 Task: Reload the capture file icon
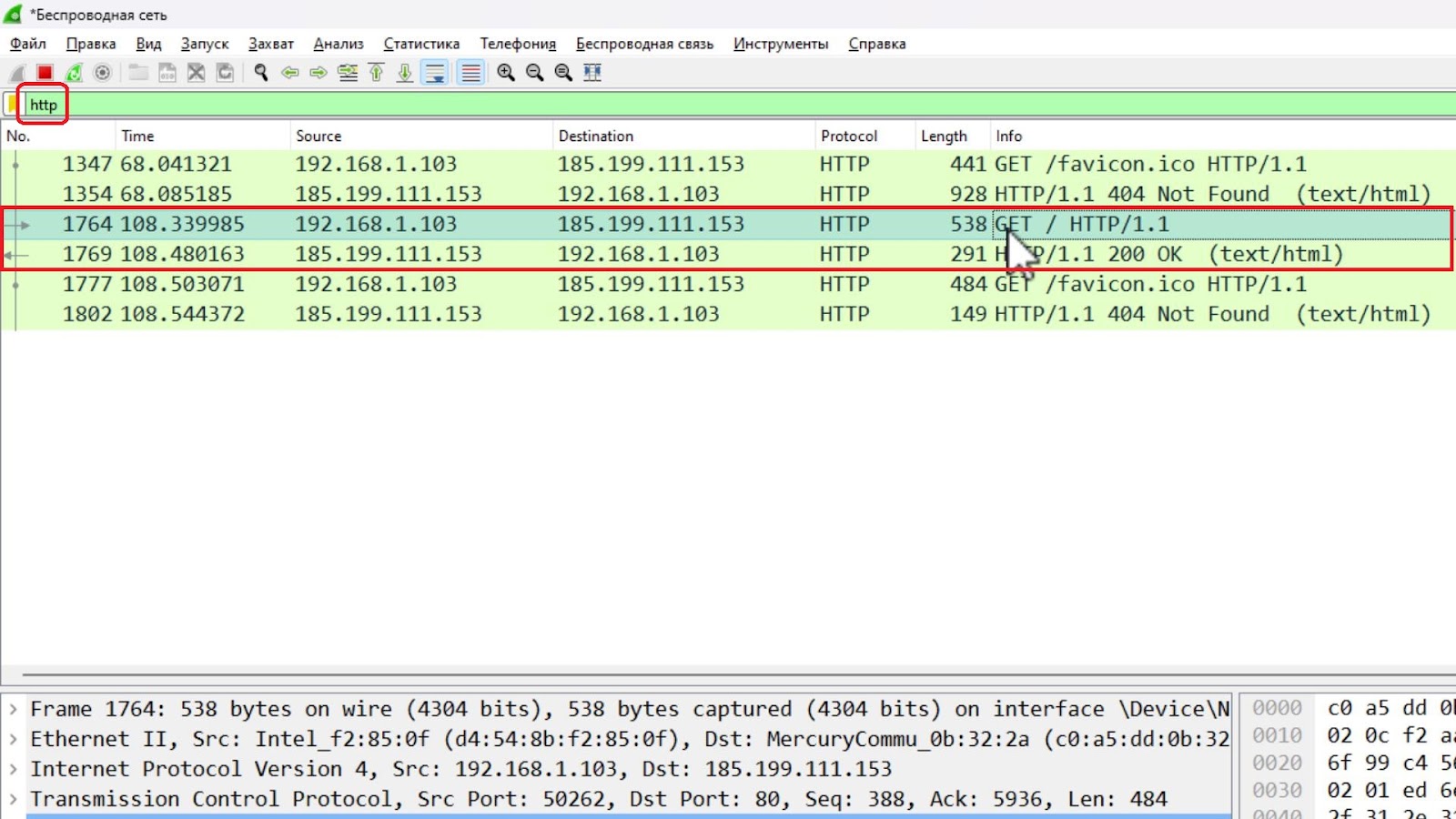pyautogui.click(x=225, y=73)
